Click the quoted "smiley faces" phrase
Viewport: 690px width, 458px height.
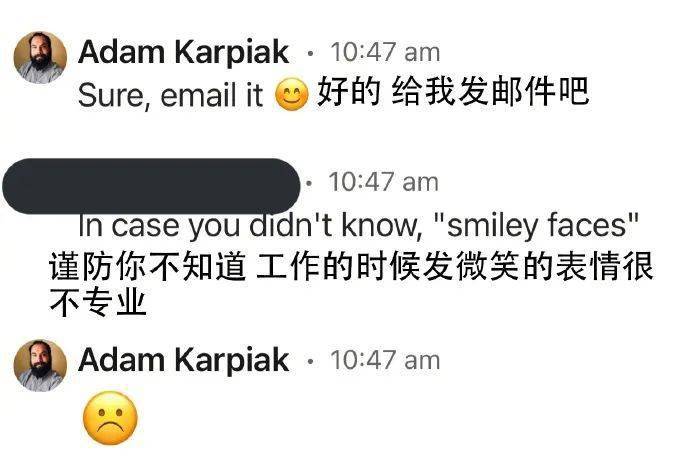pos(536,225)
